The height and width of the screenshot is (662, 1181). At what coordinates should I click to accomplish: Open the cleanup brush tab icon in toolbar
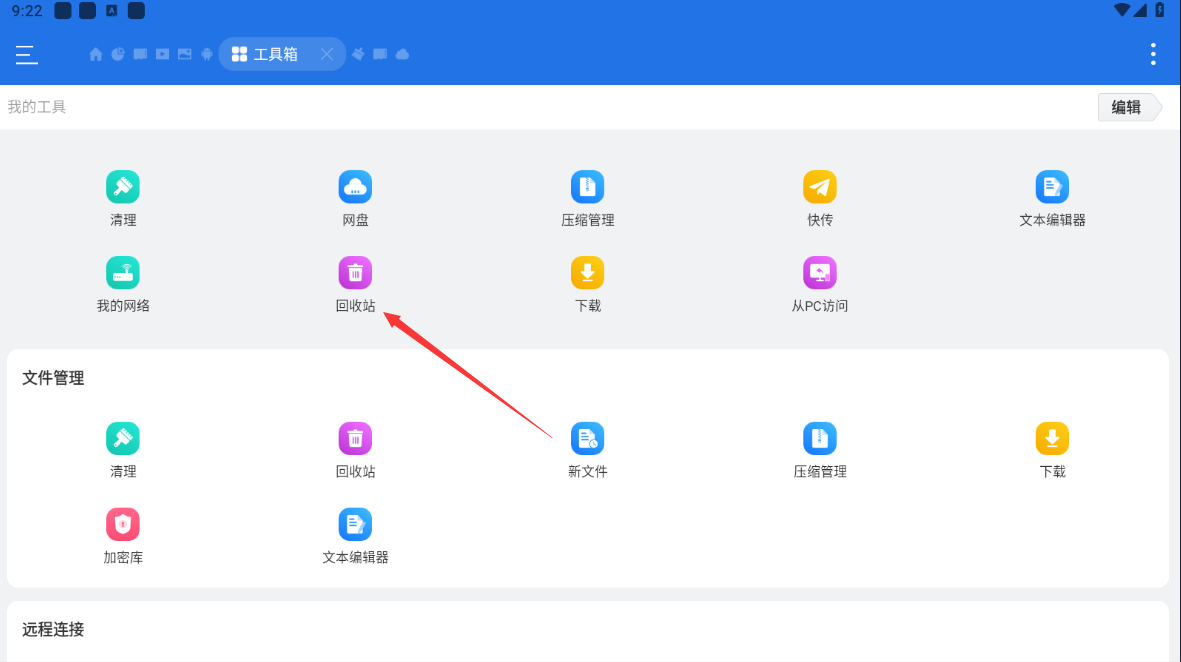click(x=358, y=54)
